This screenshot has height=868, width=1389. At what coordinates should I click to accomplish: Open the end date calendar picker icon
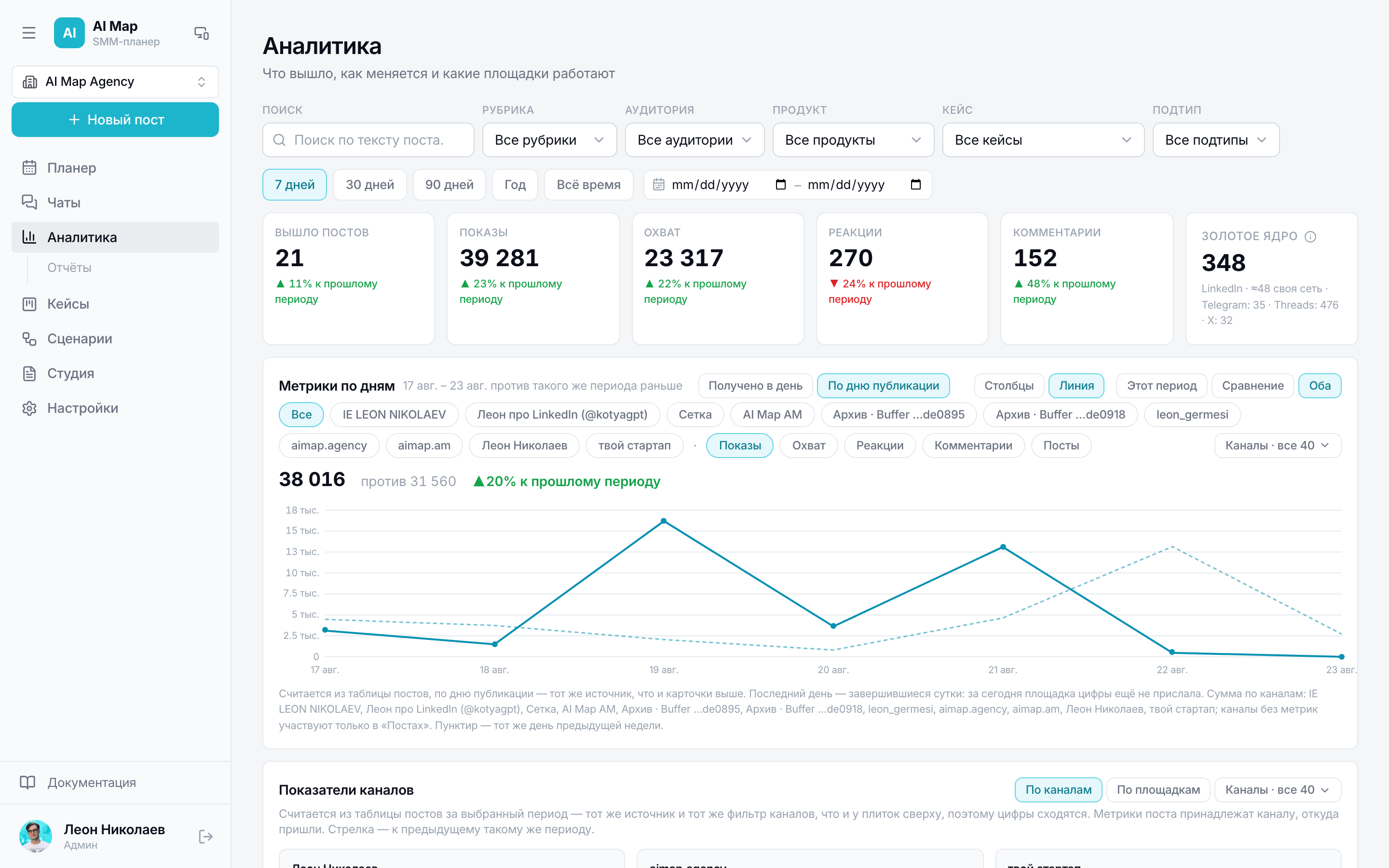[x=916, y=184]
